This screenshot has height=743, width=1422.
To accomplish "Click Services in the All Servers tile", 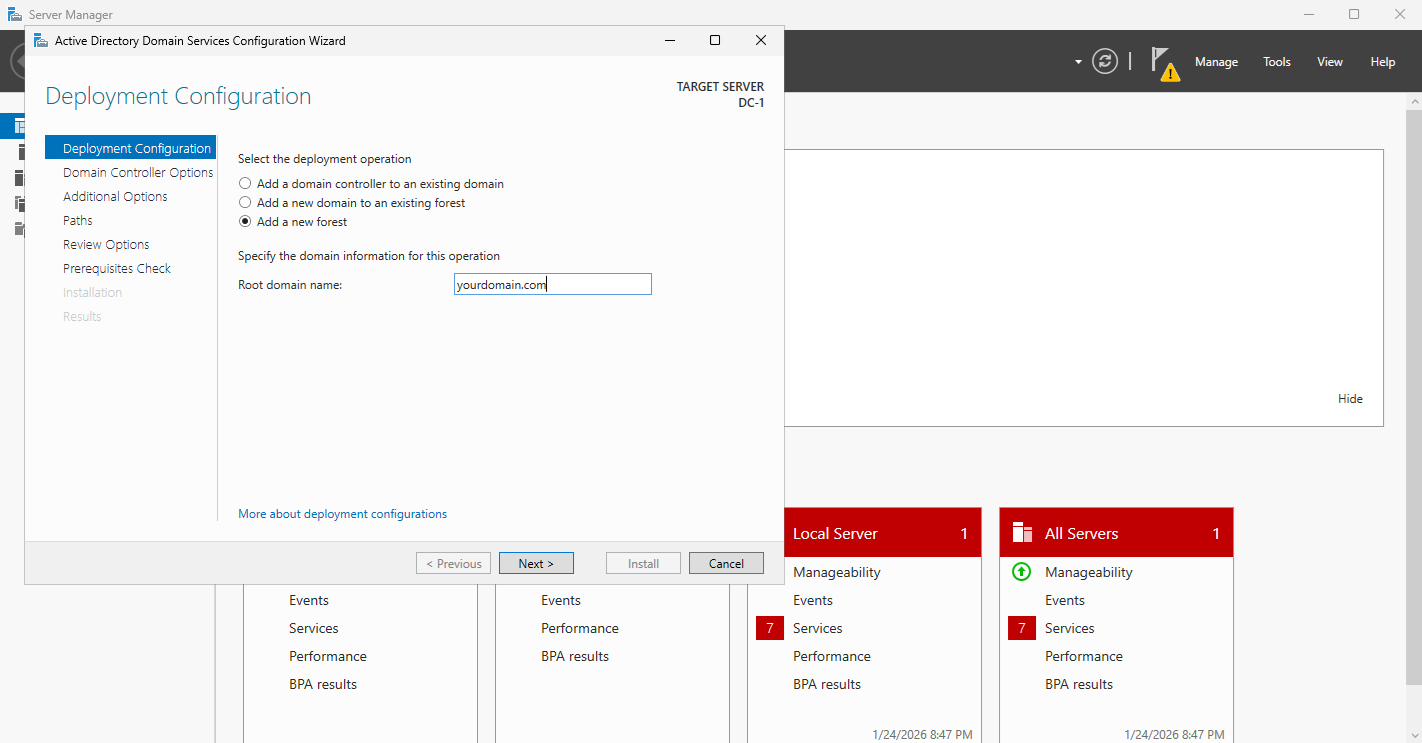I will (x=1070, y=628).
